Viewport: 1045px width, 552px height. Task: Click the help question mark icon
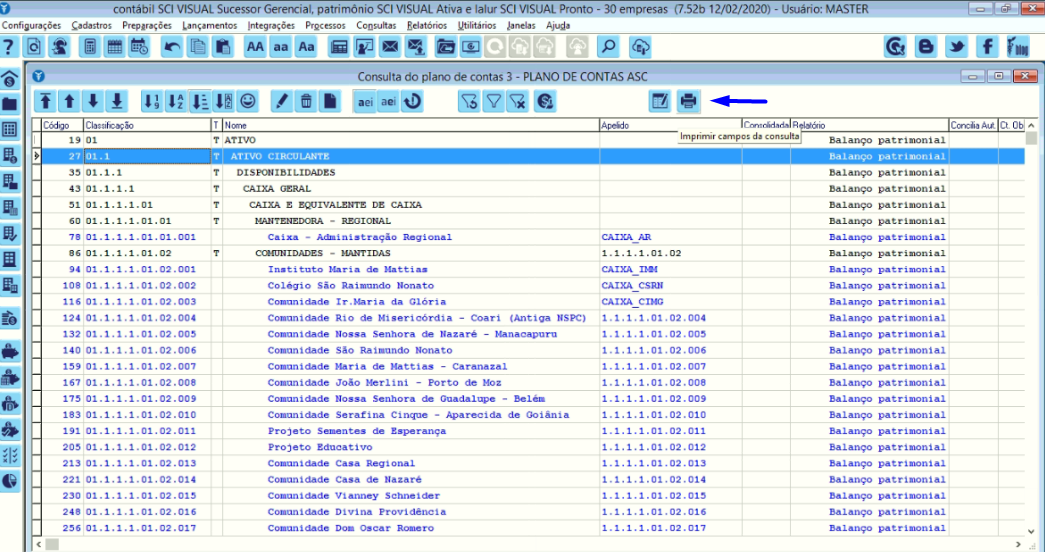click(9, 47)
